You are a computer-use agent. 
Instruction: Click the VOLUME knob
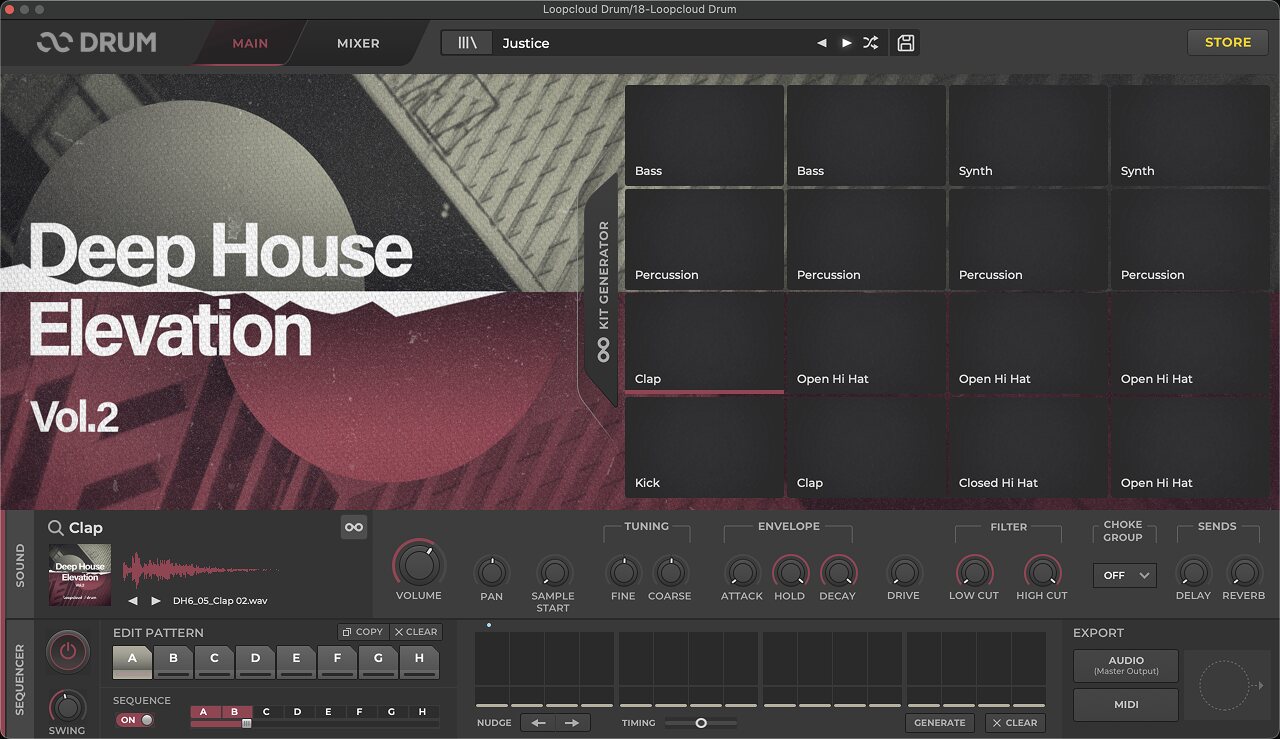point(418,564)
